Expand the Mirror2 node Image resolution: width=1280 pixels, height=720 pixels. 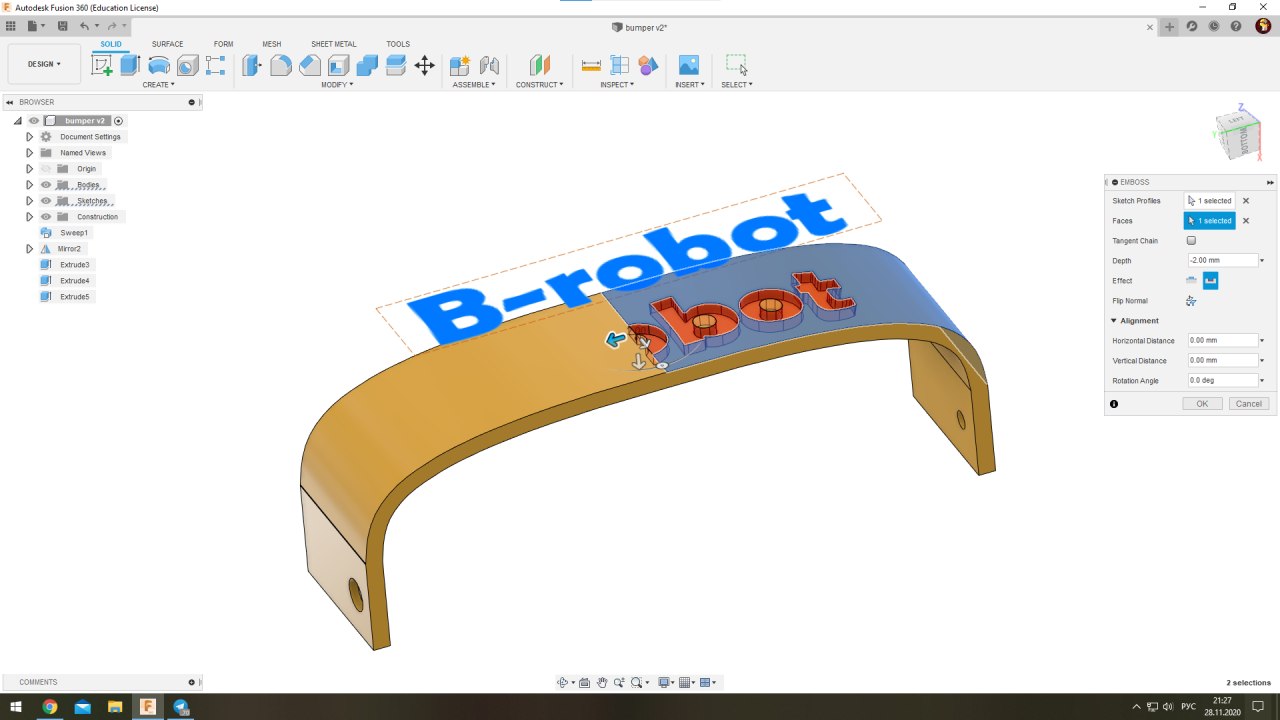30,249
